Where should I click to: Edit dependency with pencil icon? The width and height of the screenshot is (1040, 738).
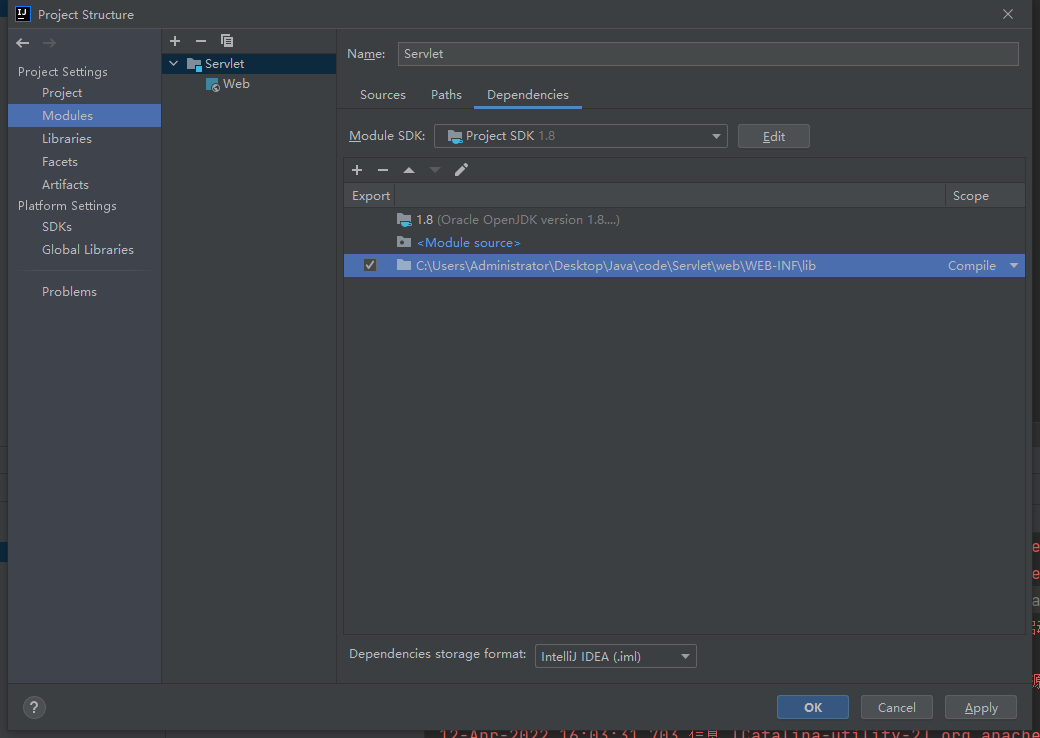coord(462,170)
